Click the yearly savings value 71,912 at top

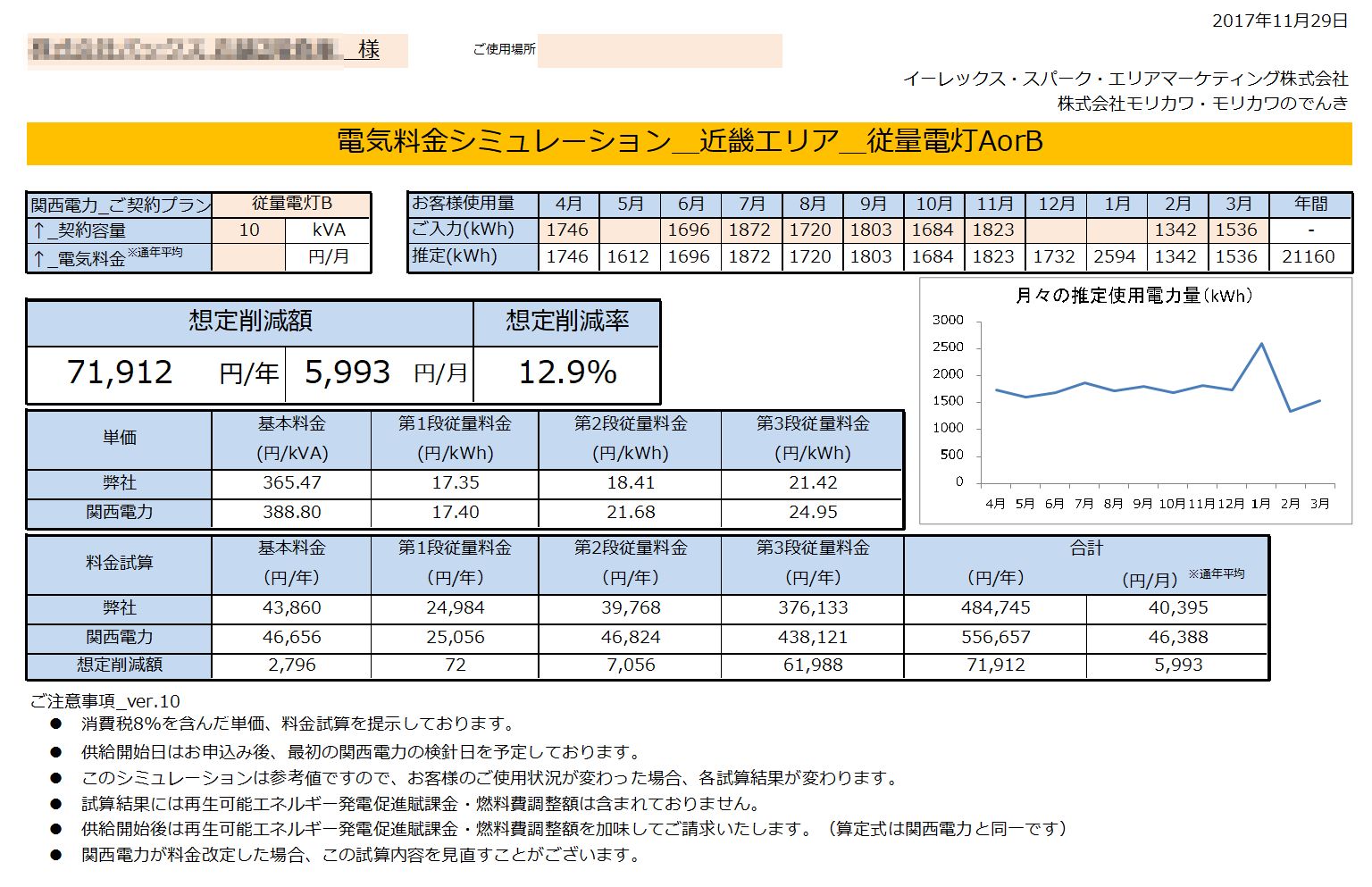pos(121,372)
